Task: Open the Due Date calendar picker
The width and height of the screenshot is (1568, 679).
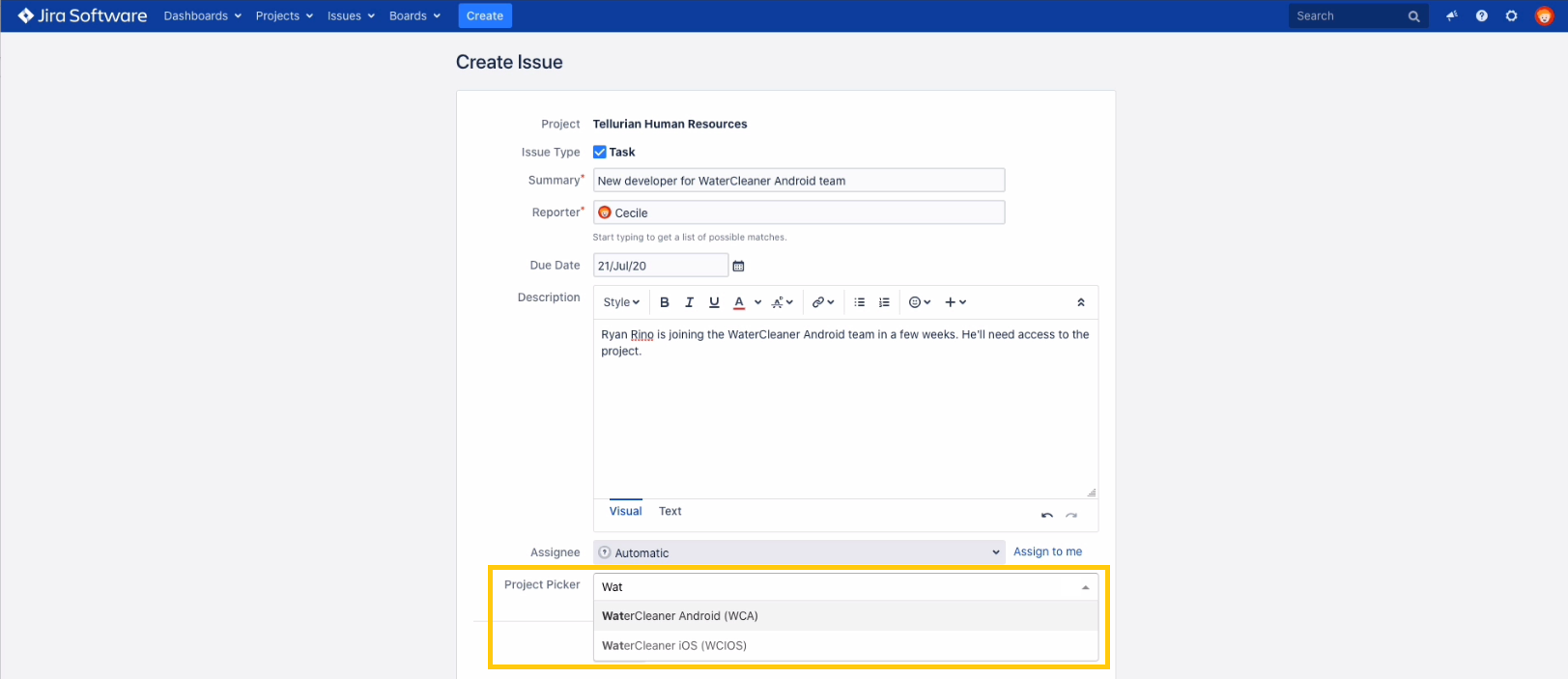Action: tap(739, 267)
